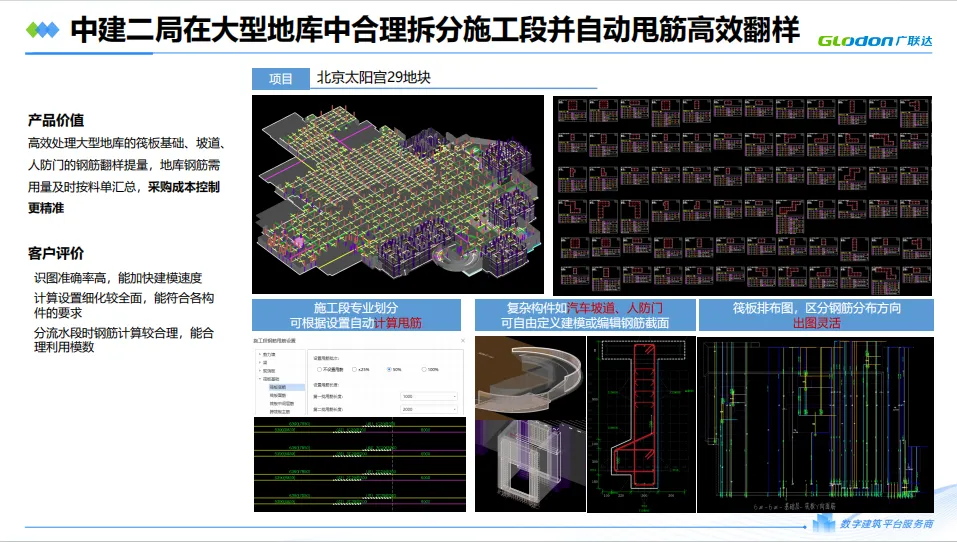Click the 数字建筑平台服务商 footer text
Viewport: 957px width, 542px height.
pyautogui.click(x=886, y=524)
